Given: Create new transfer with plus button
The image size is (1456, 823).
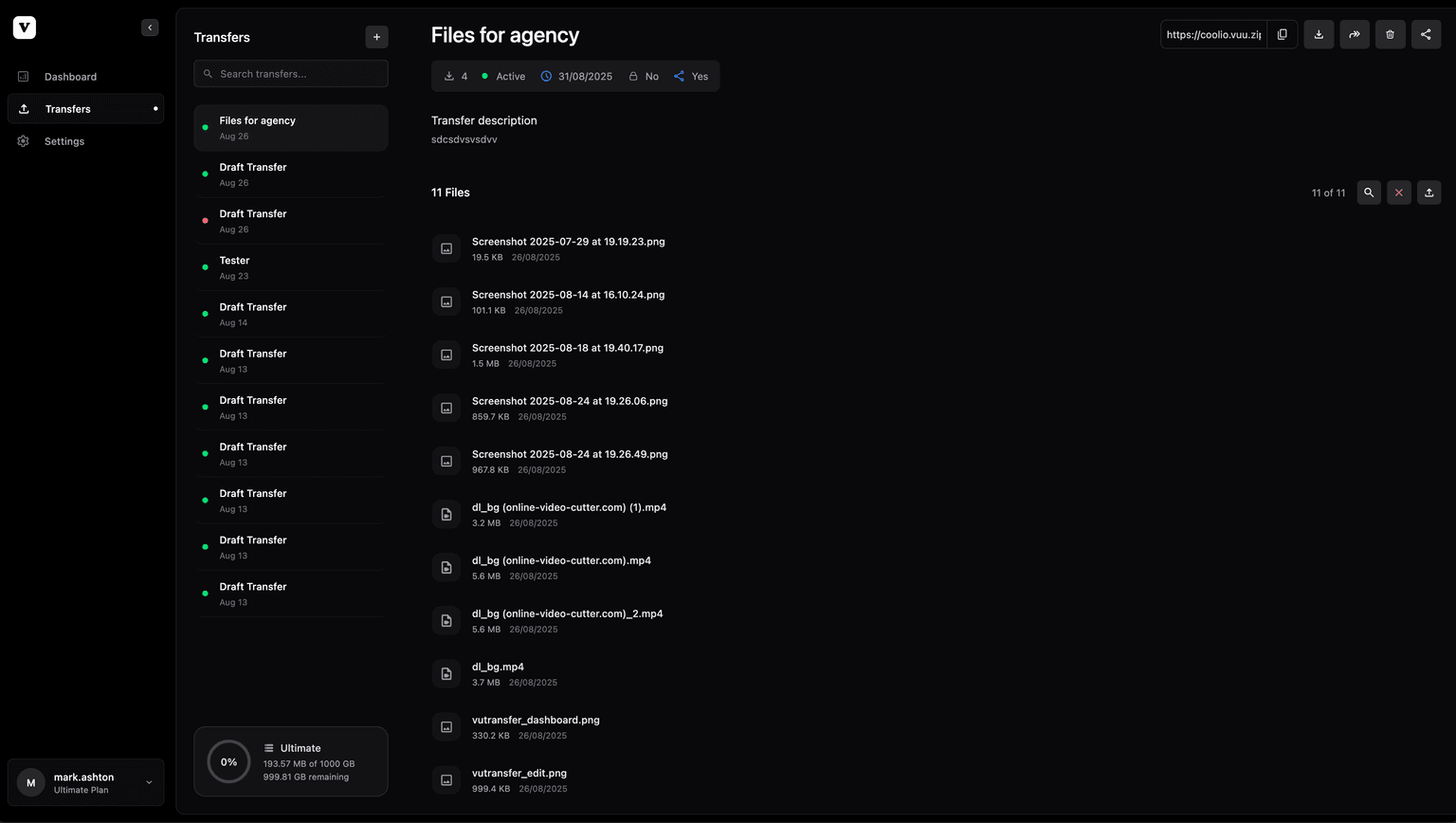Looking at the screenshot, I should (376, 37).
